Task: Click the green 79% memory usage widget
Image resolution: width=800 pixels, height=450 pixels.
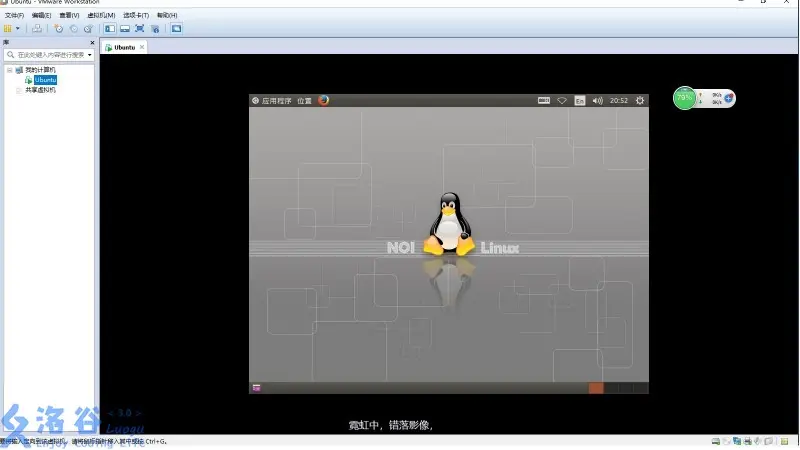Action: coord(684,97)
